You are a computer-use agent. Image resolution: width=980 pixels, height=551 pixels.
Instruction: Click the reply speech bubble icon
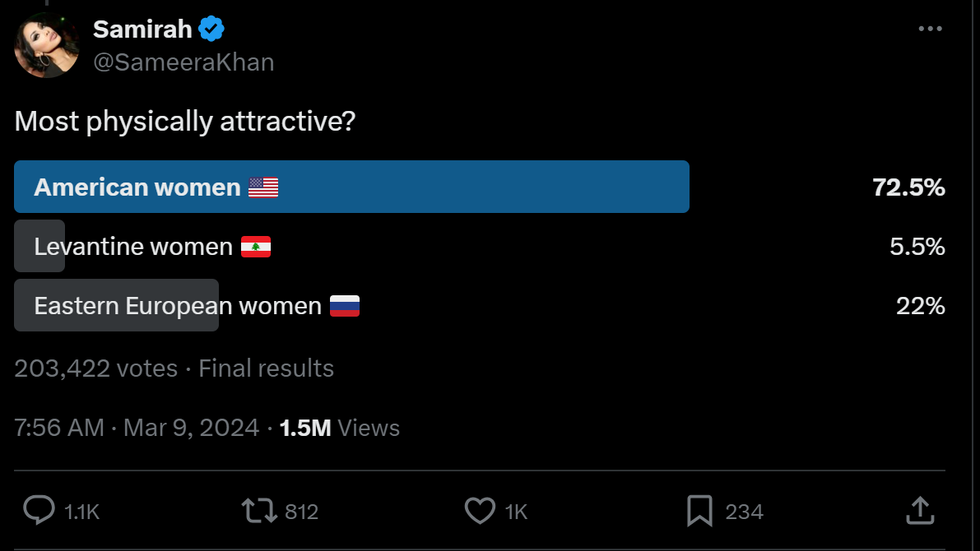click(39, 511)
